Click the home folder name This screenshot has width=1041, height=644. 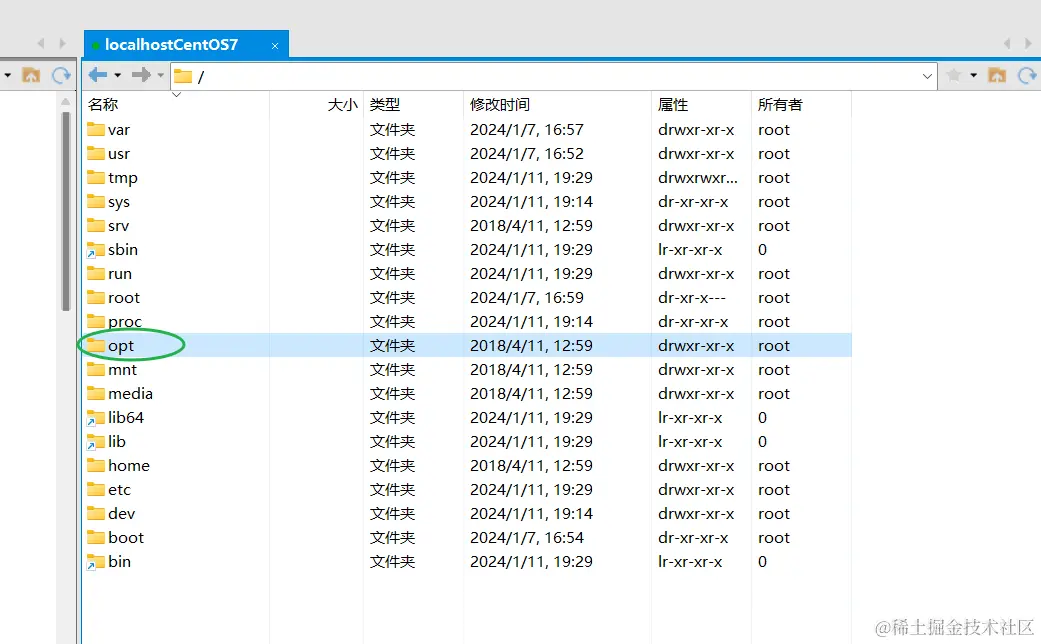(129, 465)
